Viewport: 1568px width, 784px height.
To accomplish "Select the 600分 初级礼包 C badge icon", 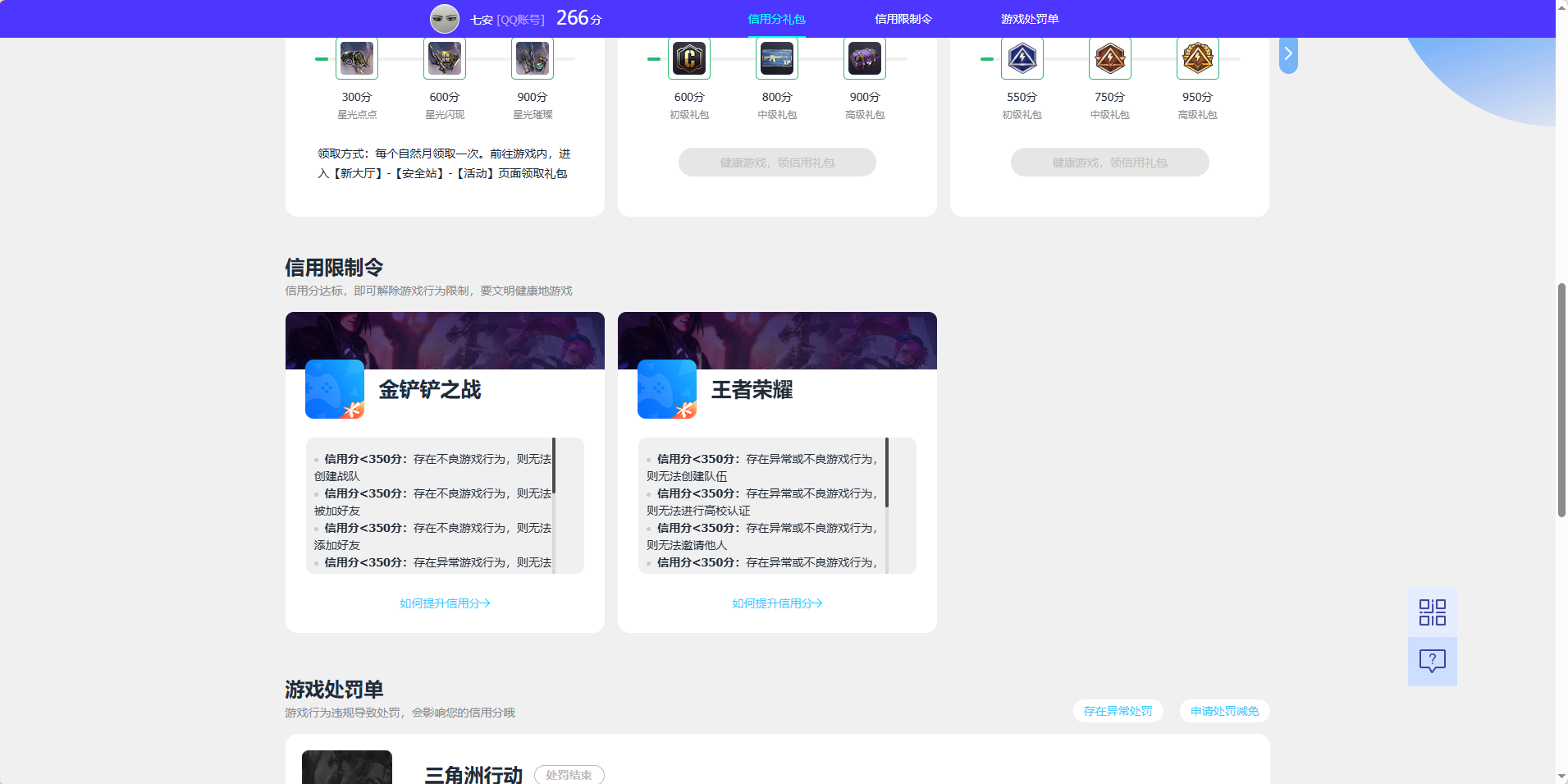I will tap(689, 58).
